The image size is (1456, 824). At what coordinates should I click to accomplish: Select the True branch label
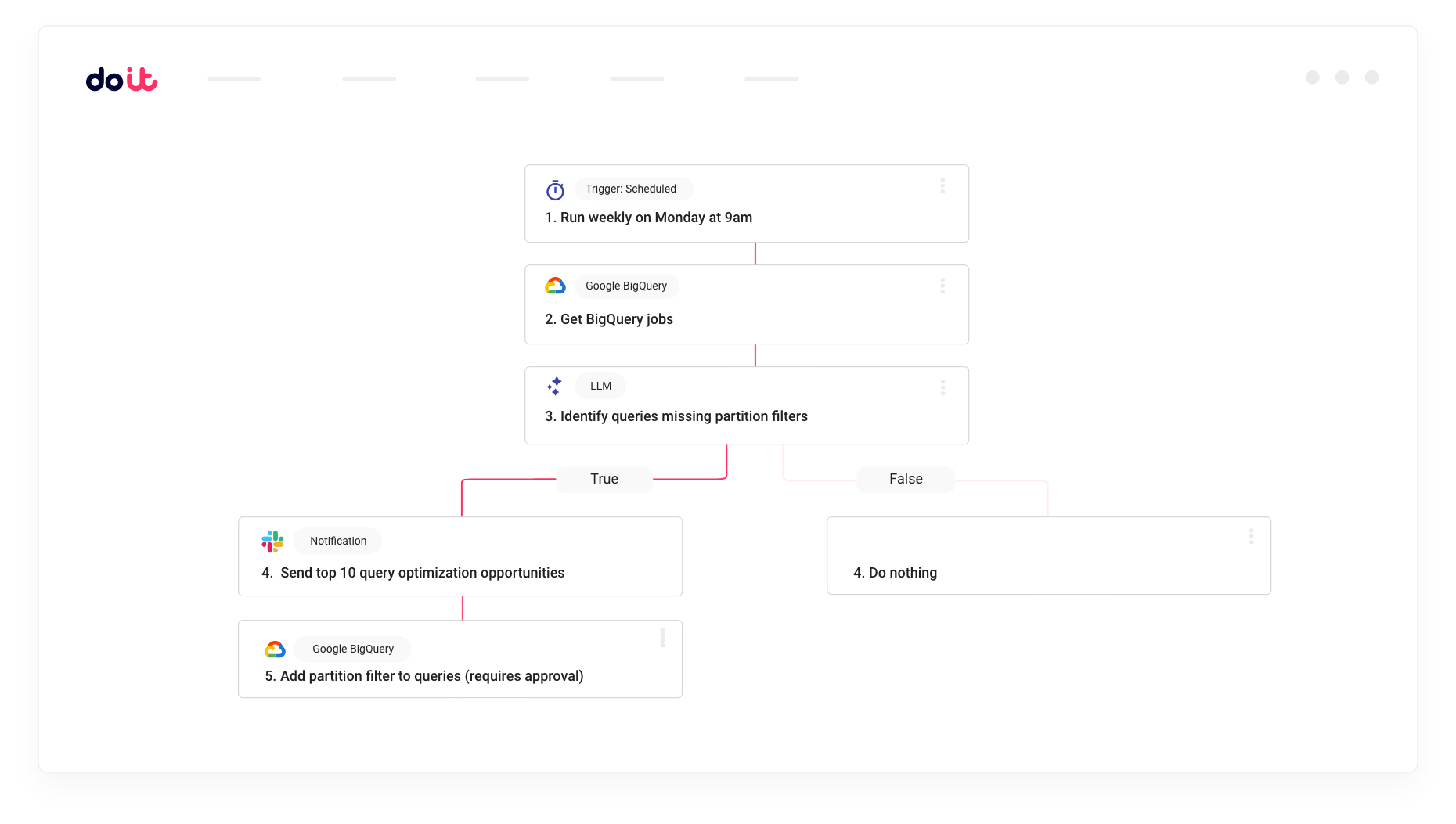[604, 479]
